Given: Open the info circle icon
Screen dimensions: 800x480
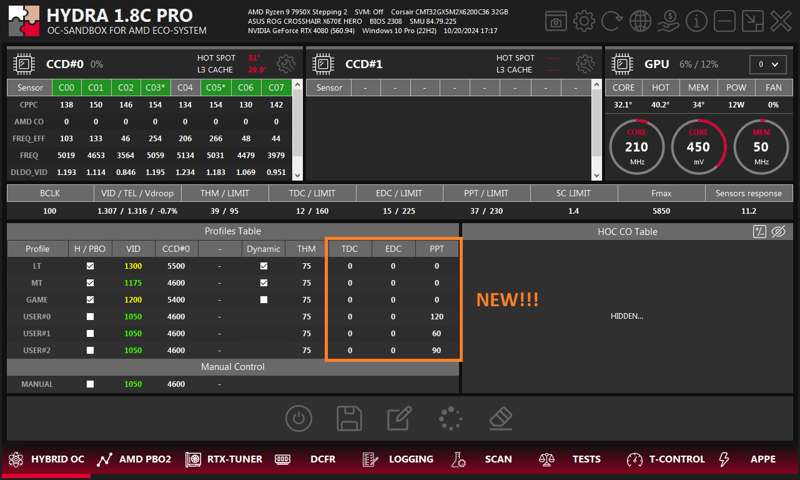Looking at the screenshot, I should (697, 20).
